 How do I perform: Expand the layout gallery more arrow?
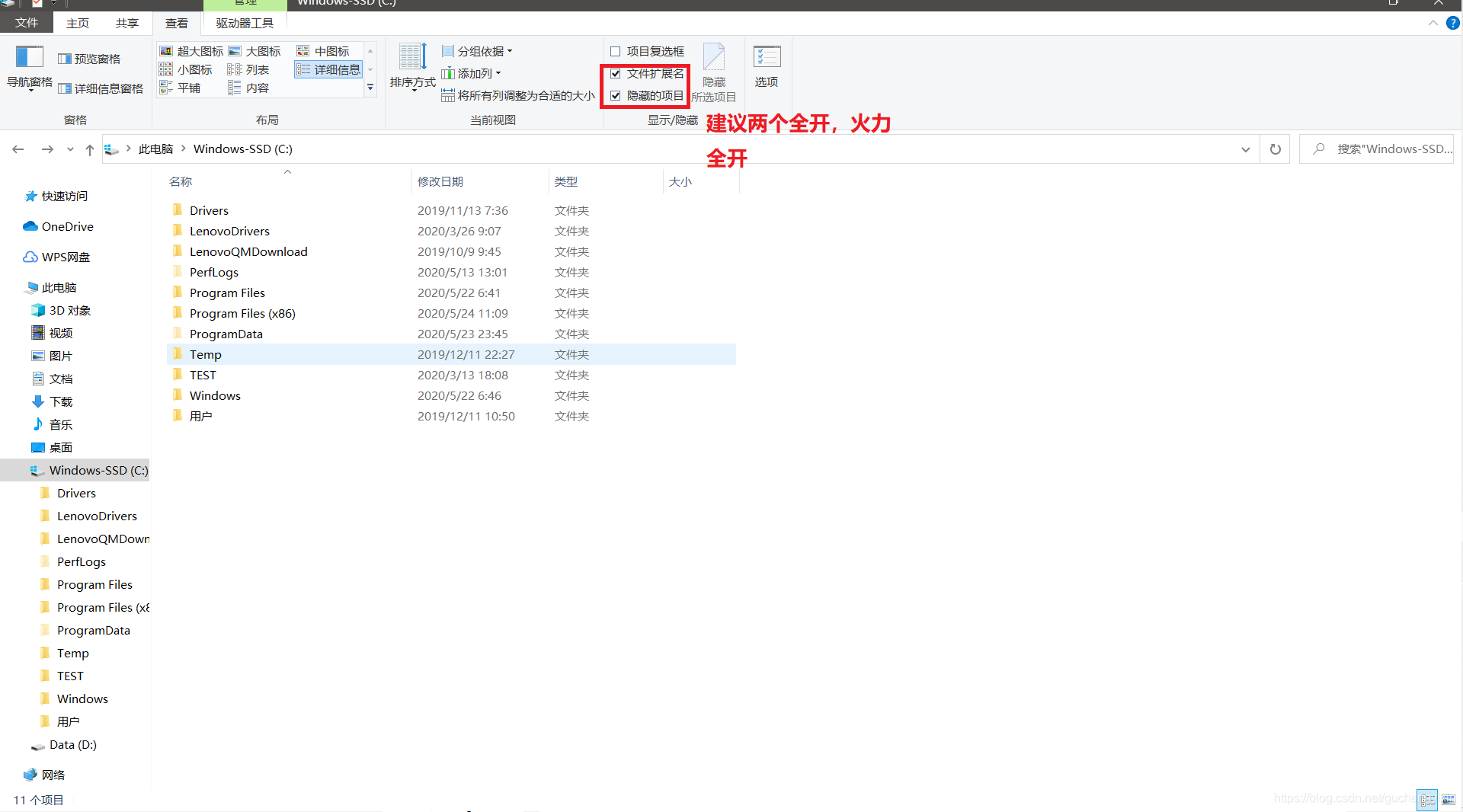point(370,88)
